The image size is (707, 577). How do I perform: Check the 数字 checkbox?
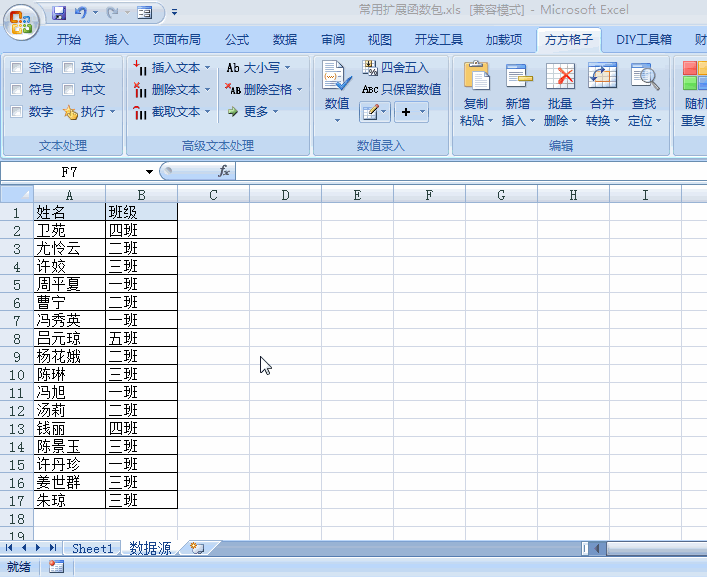tap(17, 112)
